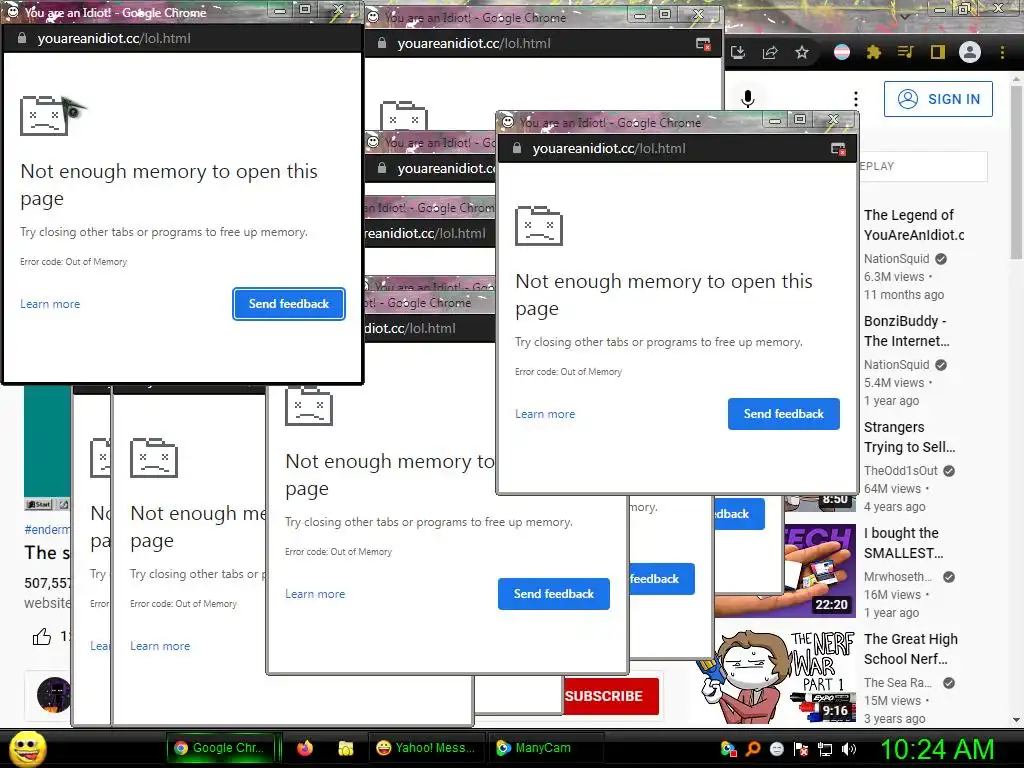Click the TheOdd1sOut channel name
Viewport: 1024px width, 768px height.
(901, 470)
